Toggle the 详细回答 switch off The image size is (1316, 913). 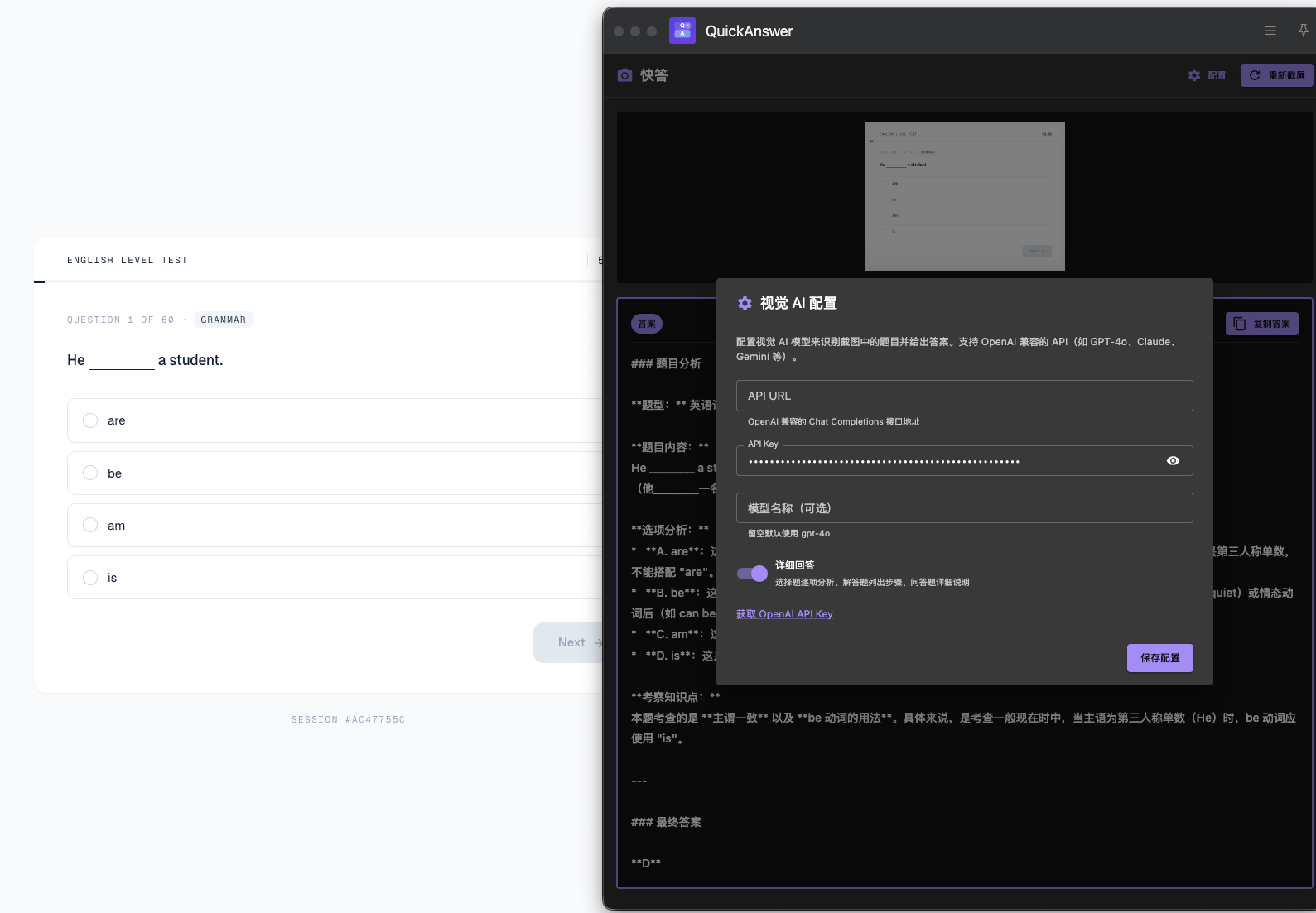coord(752,574)
